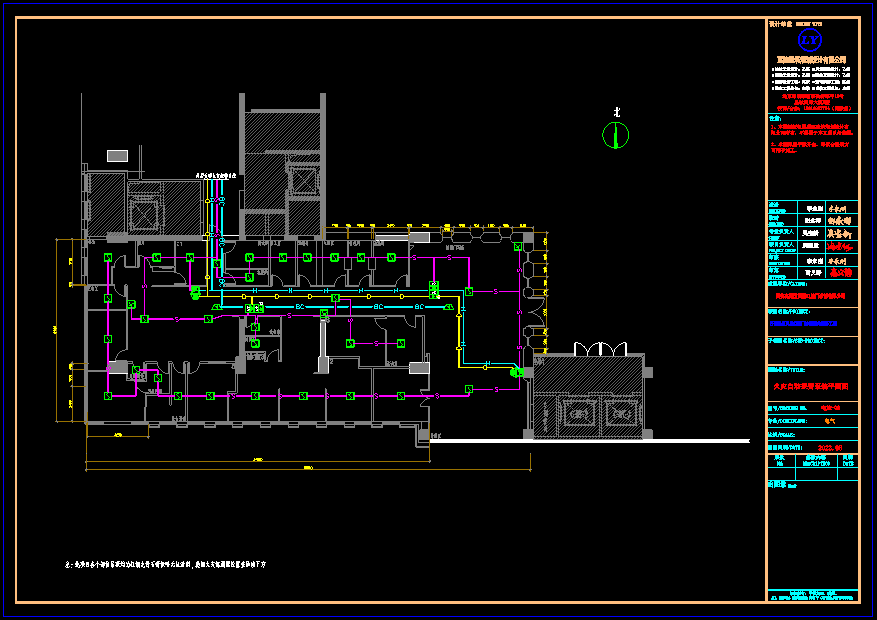877x620 pixels.
Task: Select the small grey rectangle at top-left
Action: pyautogui.click(x=117, y=156)
